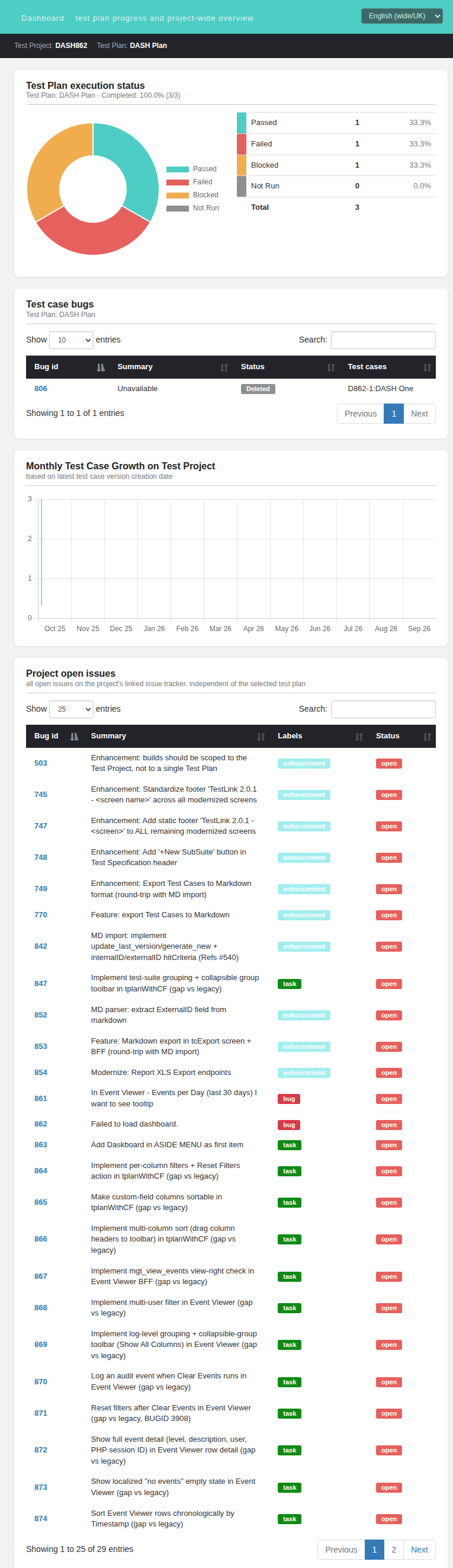Click the Test case bugs search field
Viewport: 453px width, 1568px height.
383,340
